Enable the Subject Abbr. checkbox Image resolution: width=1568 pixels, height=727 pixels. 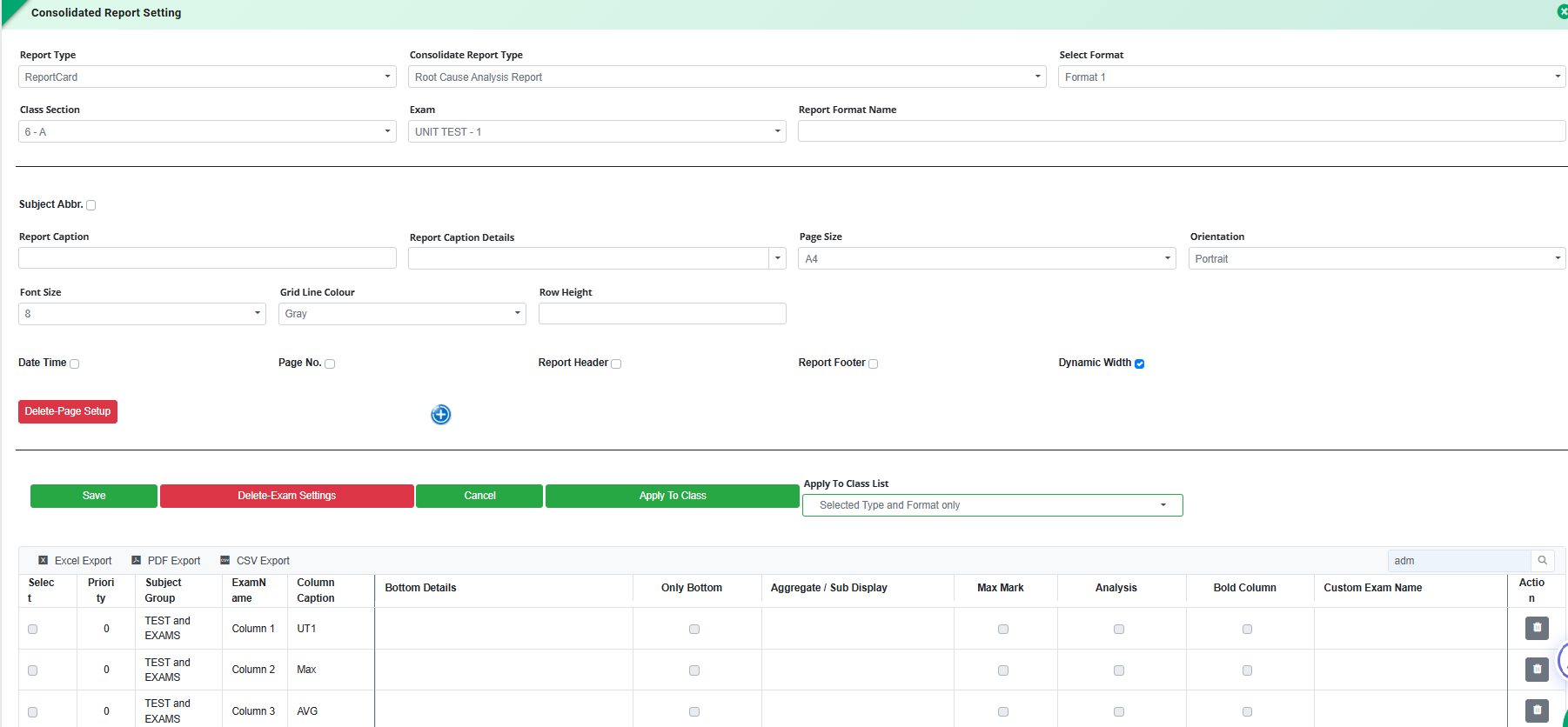[91, 205]
